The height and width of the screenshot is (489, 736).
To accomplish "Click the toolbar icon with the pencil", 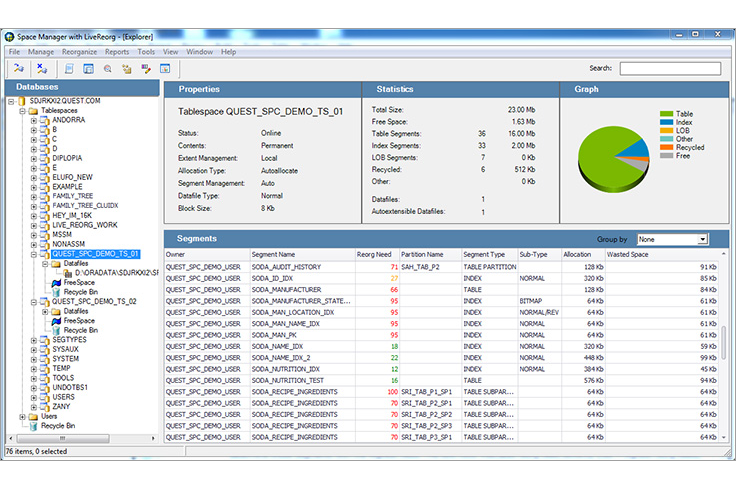I will (x=146, y=69).
